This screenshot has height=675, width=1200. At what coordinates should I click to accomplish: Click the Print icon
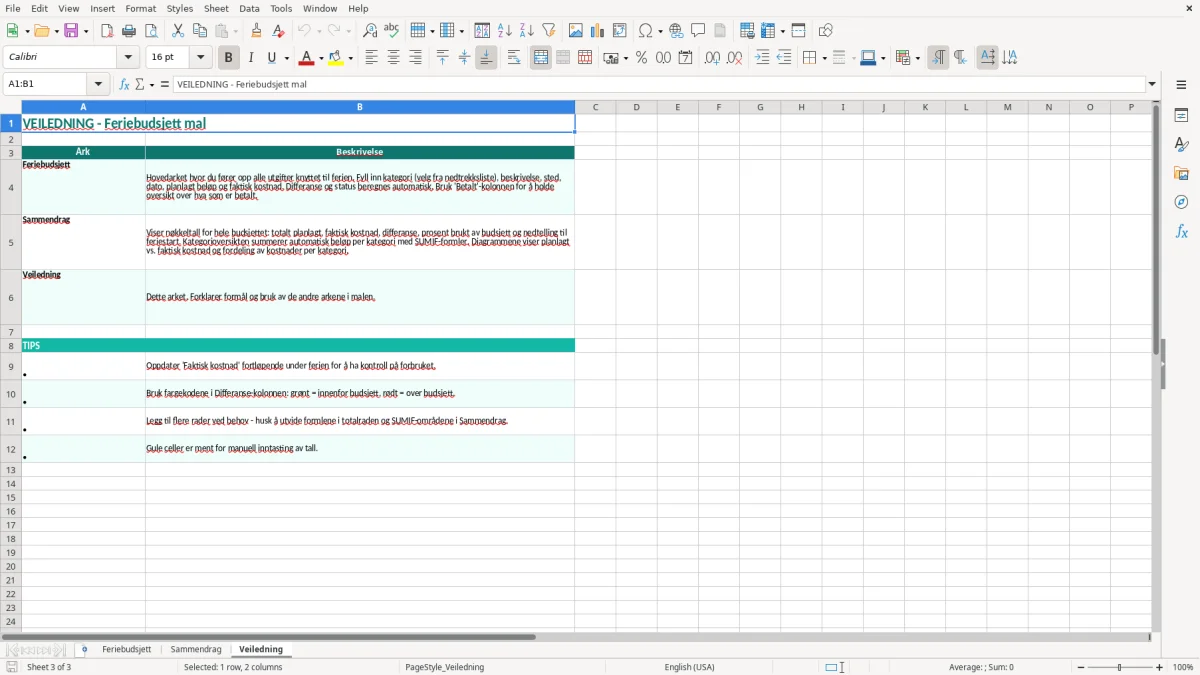tap(129, 31)
